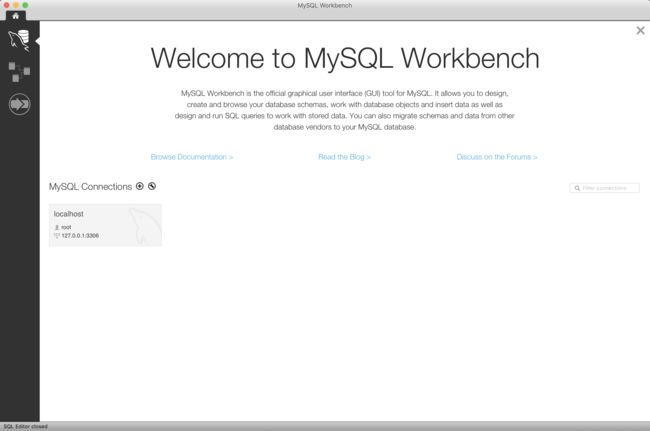Screen dimensions: 650x431
Task: Open the manage connections wrench icon
Action: [x=152, y=186]
